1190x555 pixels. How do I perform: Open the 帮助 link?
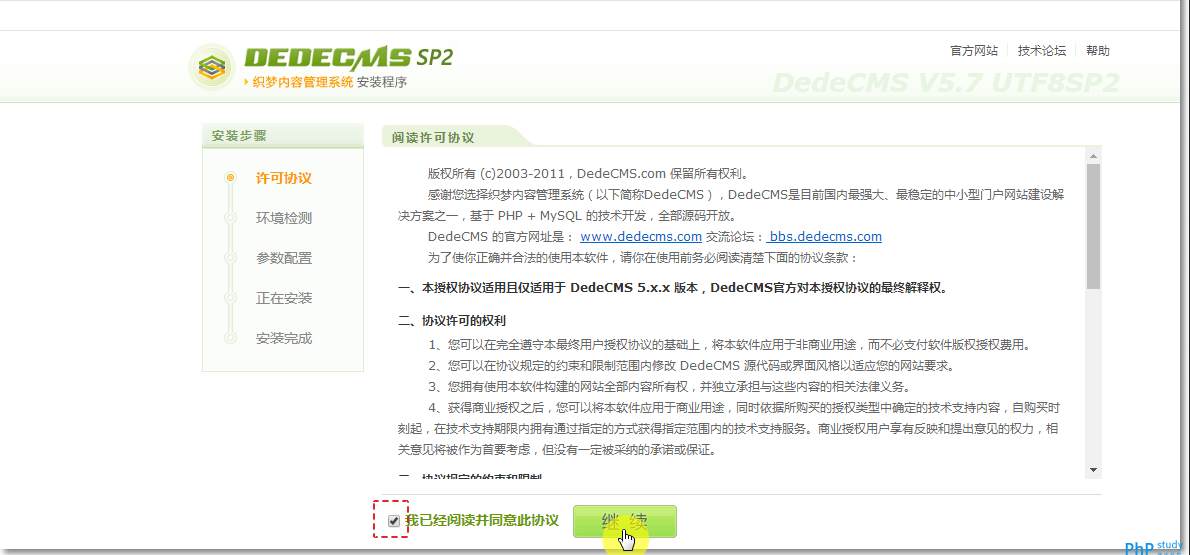1097,51
